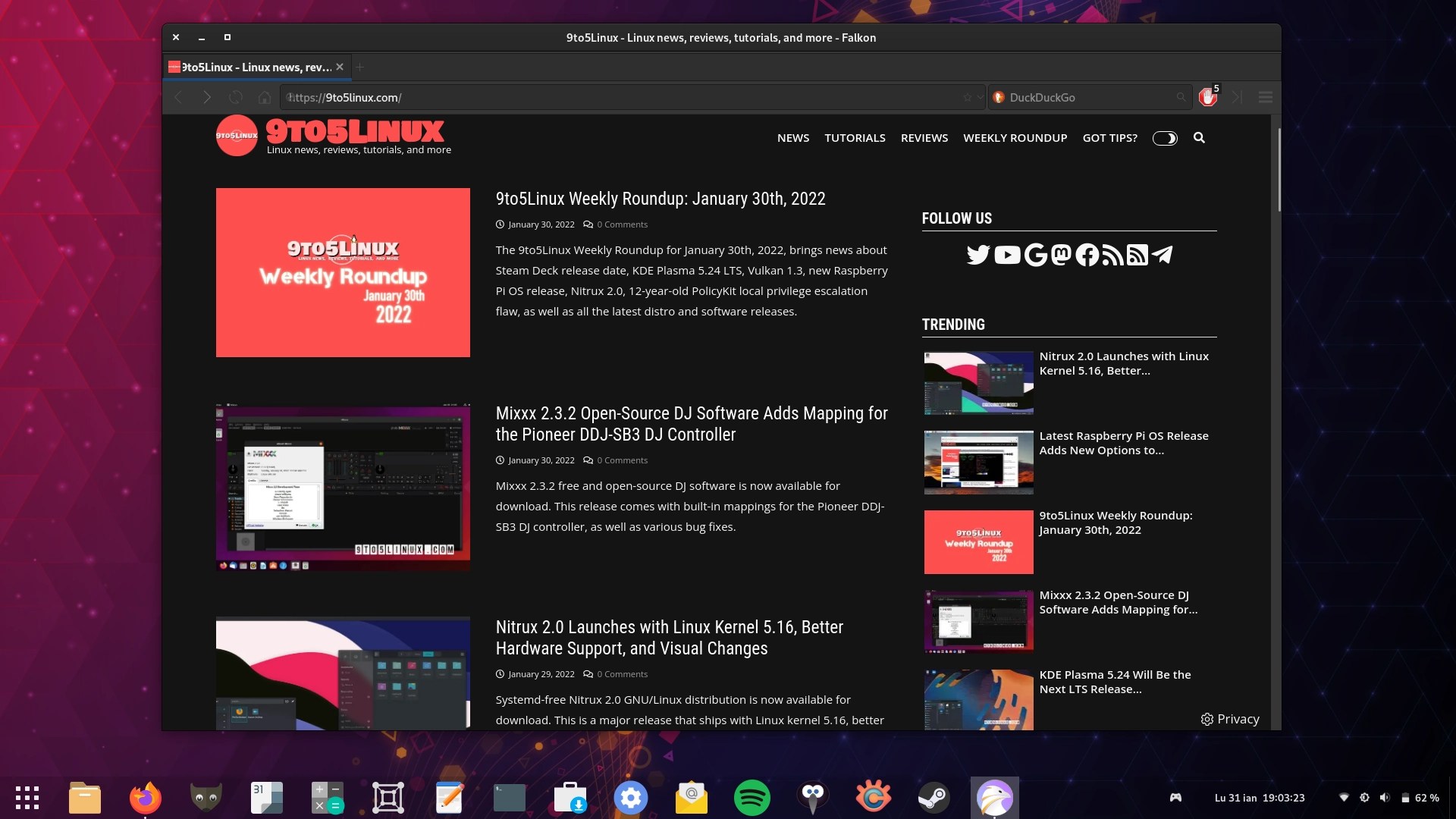Click the page vertical scrollbar

click(1279, 170)
